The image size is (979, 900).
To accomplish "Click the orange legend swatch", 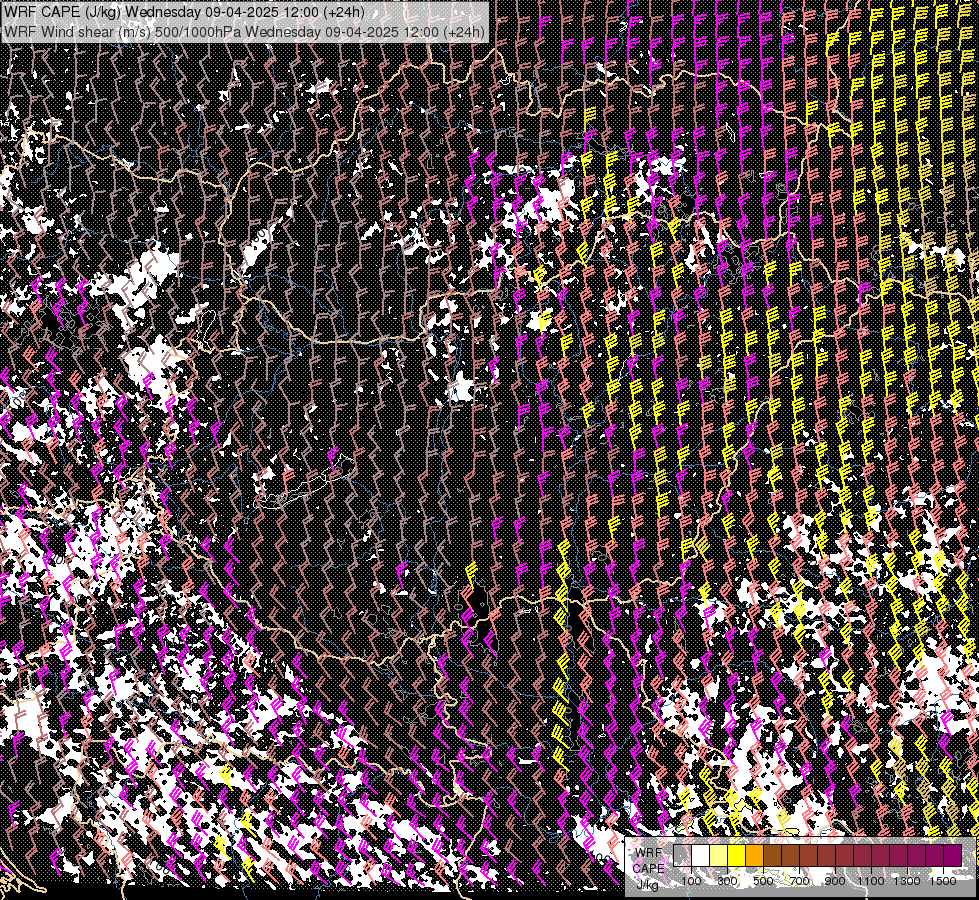I will tap(754, 855).
